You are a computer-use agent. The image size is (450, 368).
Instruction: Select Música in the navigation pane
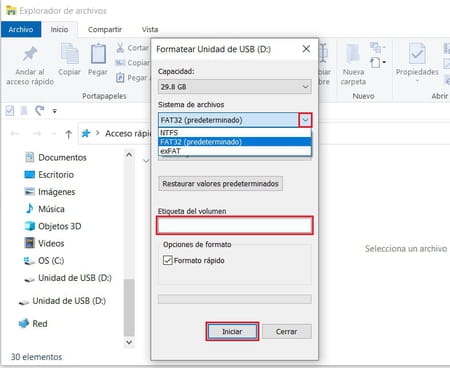[x=51, y=209]
